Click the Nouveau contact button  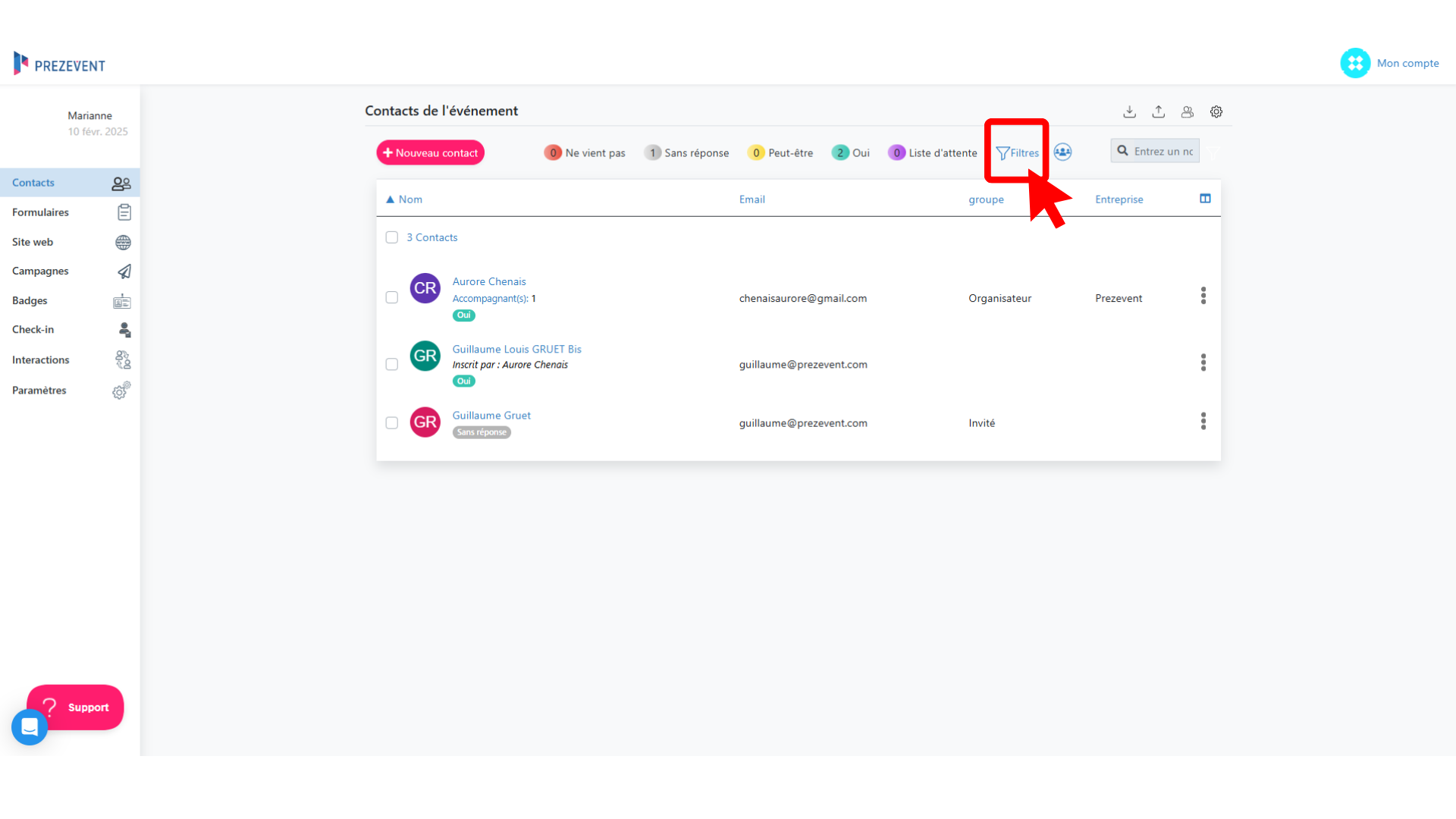pyautogui.click(x=430, y=152)
